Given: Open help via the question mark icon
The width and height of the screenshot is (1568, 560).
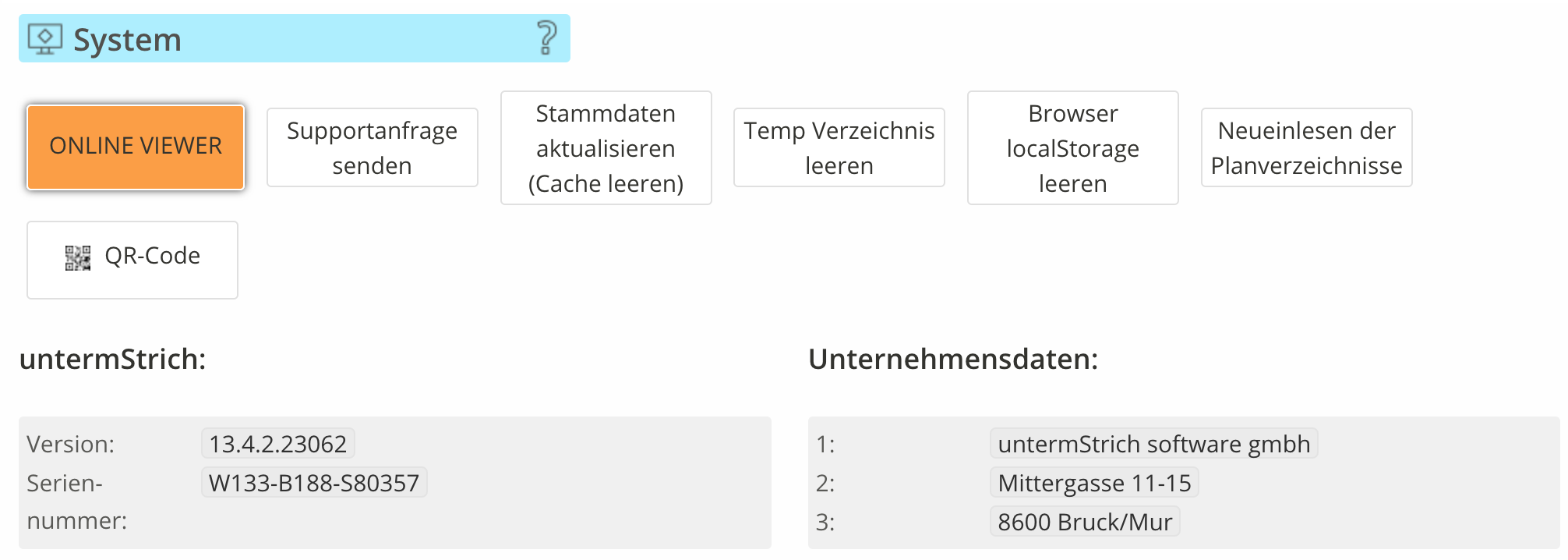Looking at the screenshot, I should coord(547,37).
